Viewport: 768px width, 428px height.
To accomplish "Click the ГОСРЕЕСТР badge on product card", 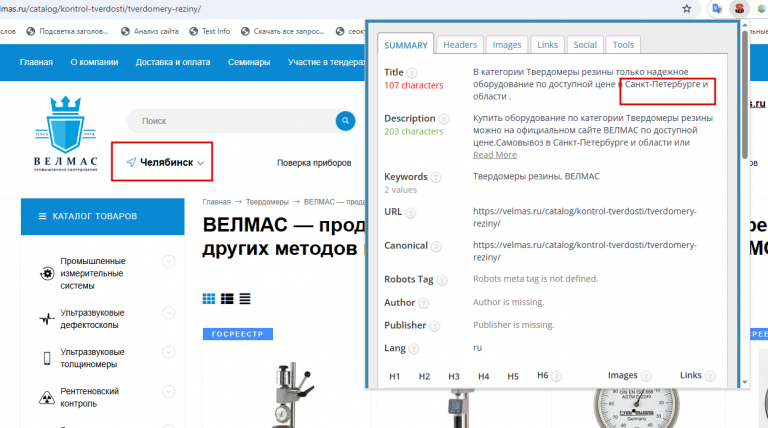I will pos(238,334).
